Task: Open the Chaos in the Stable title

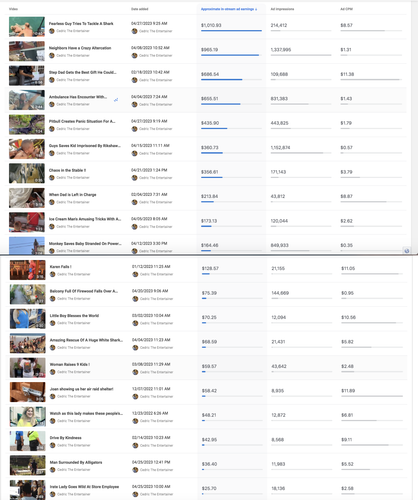Action: (67, 170)
